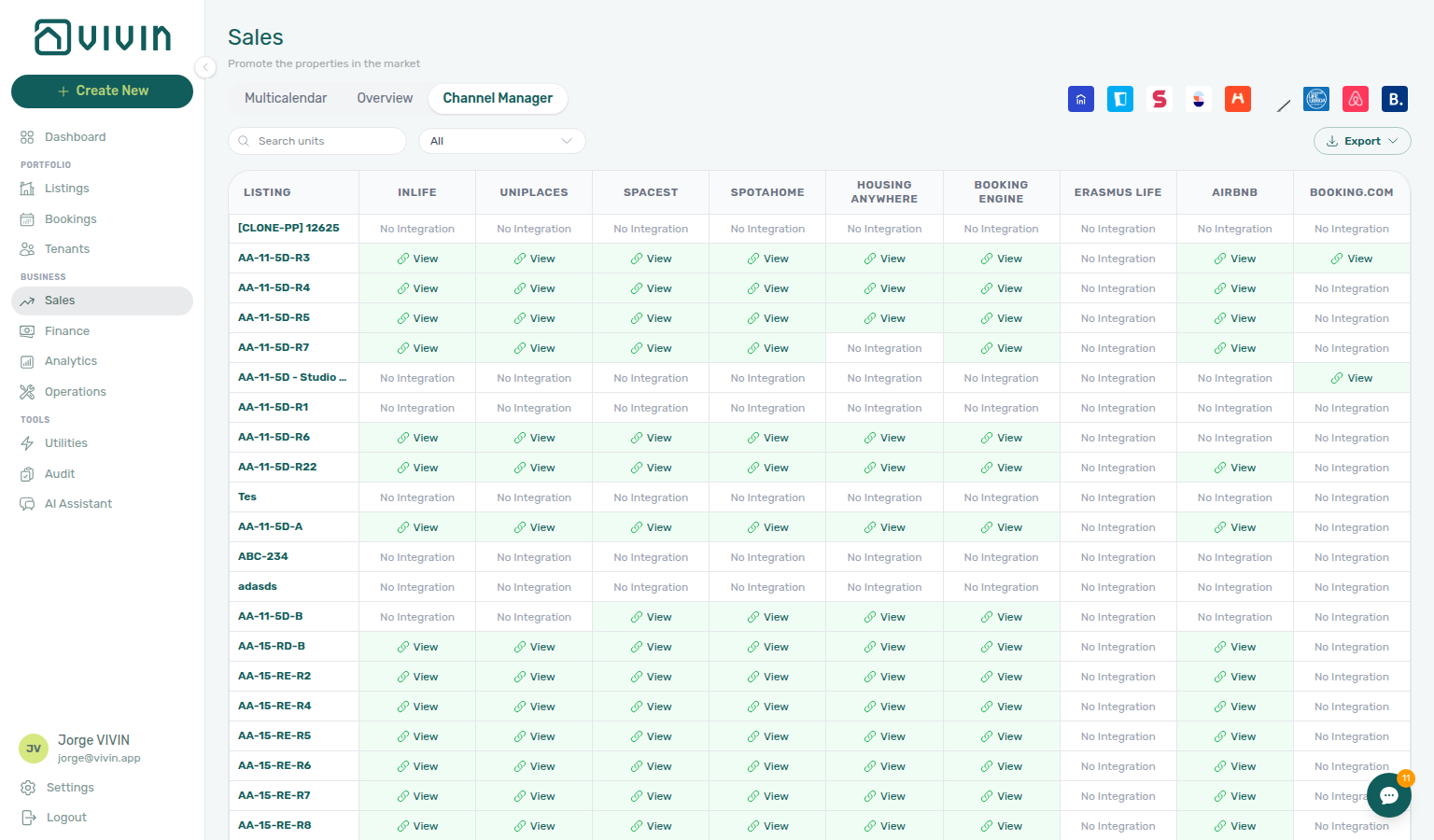Click the Analytics chart icon
Viewport: 1434px width, 840px height.
[27, 361]
